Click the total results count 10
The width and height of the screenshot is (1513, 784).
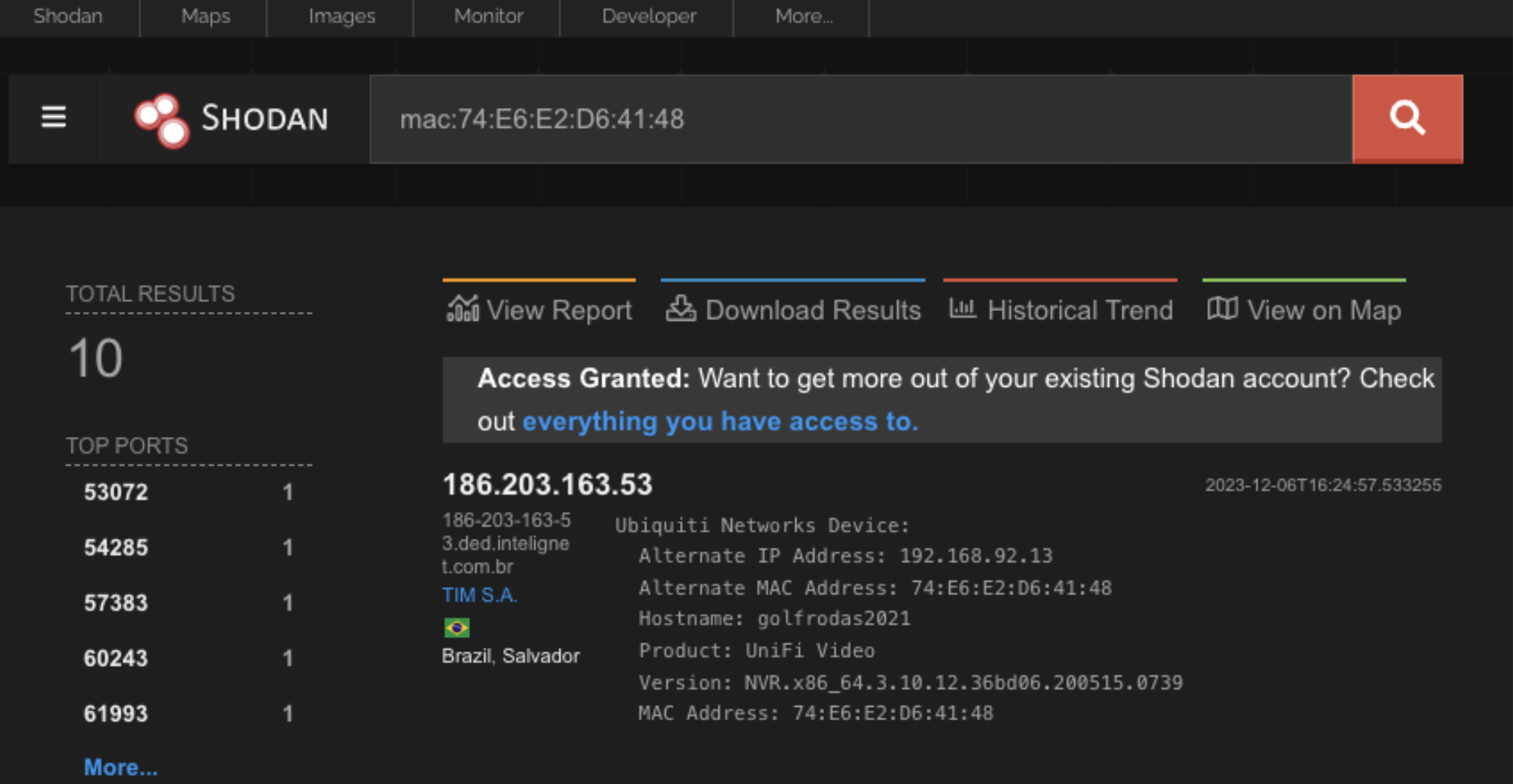click(x=95, y=358)
